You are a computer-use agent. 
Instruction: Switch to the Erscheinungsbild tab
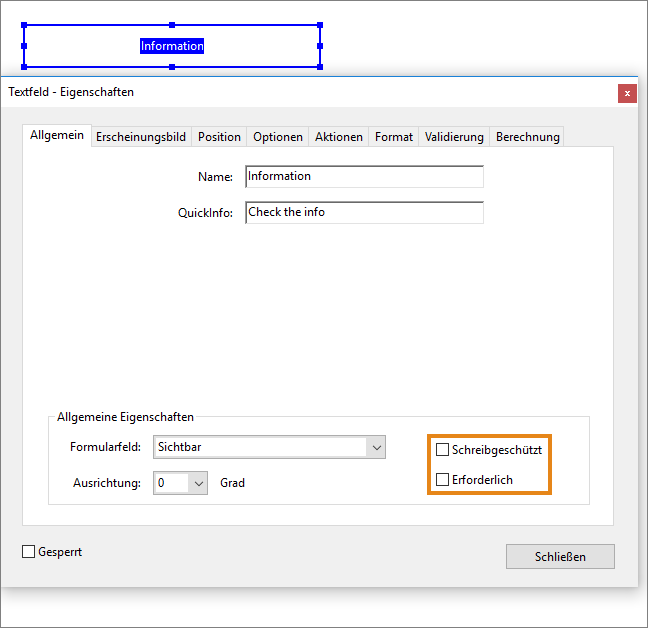coord(140,137)
